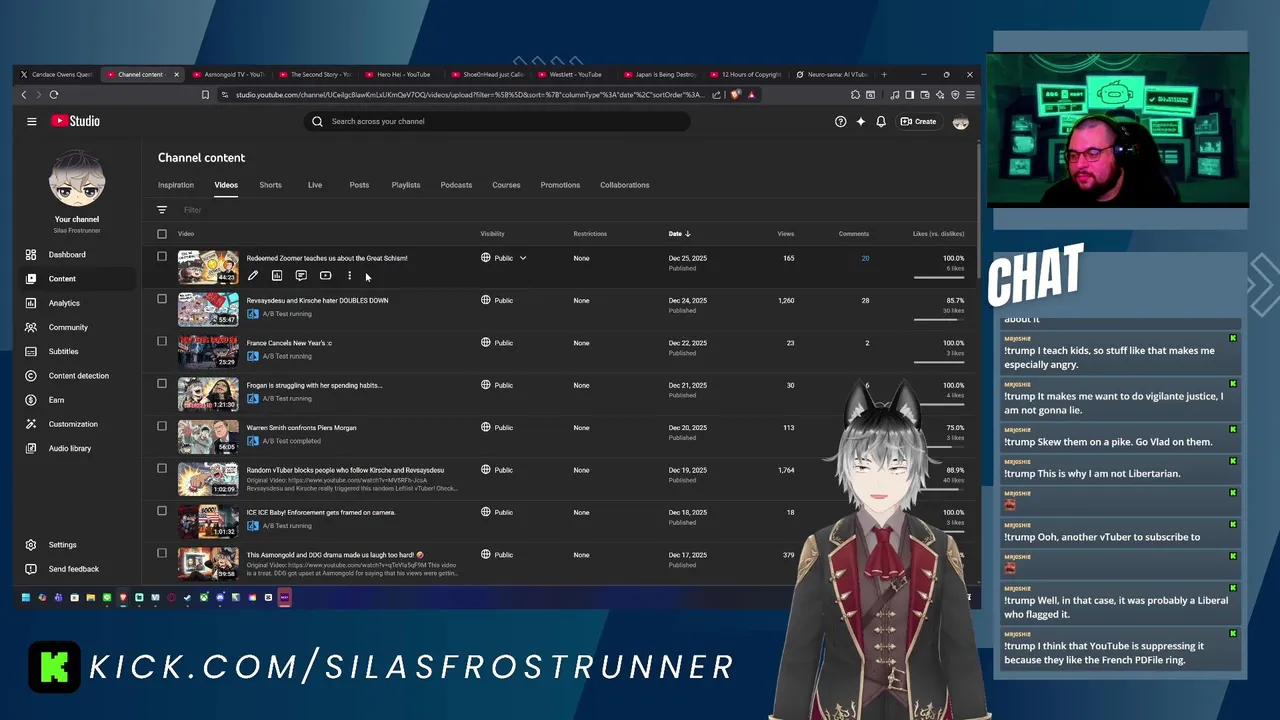The width and height of the screenshot is (1280, 720).
Task: Open the account avatar menu
Action: click(961, 121)
